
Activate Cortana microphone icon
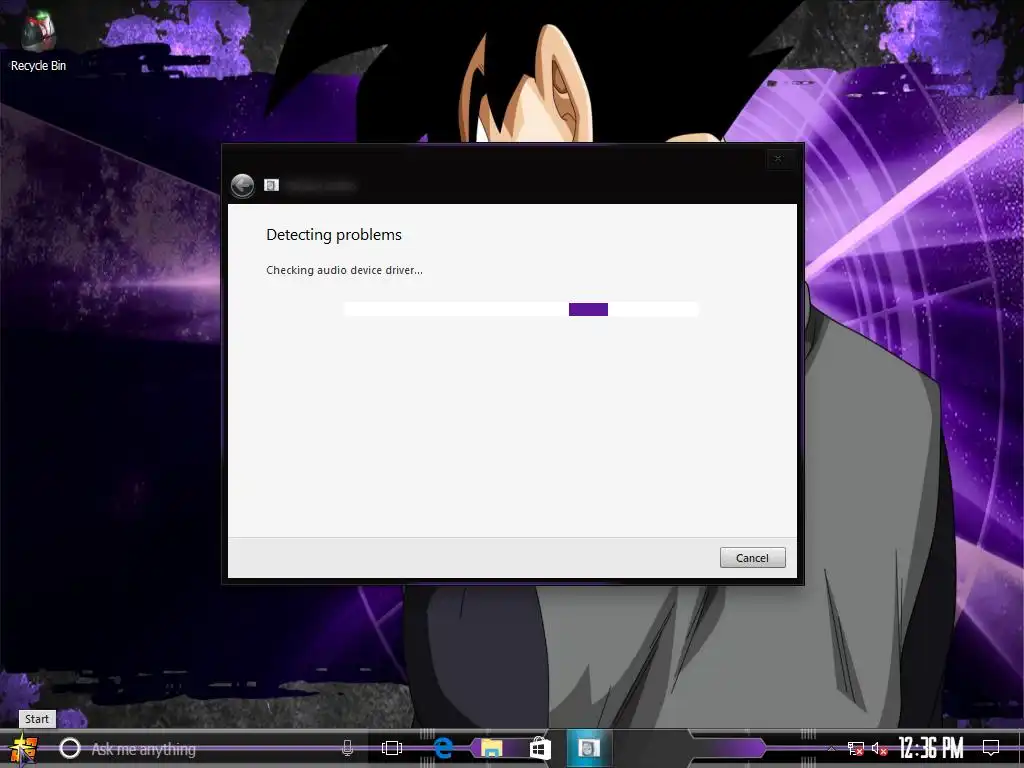tap(347, 748)
